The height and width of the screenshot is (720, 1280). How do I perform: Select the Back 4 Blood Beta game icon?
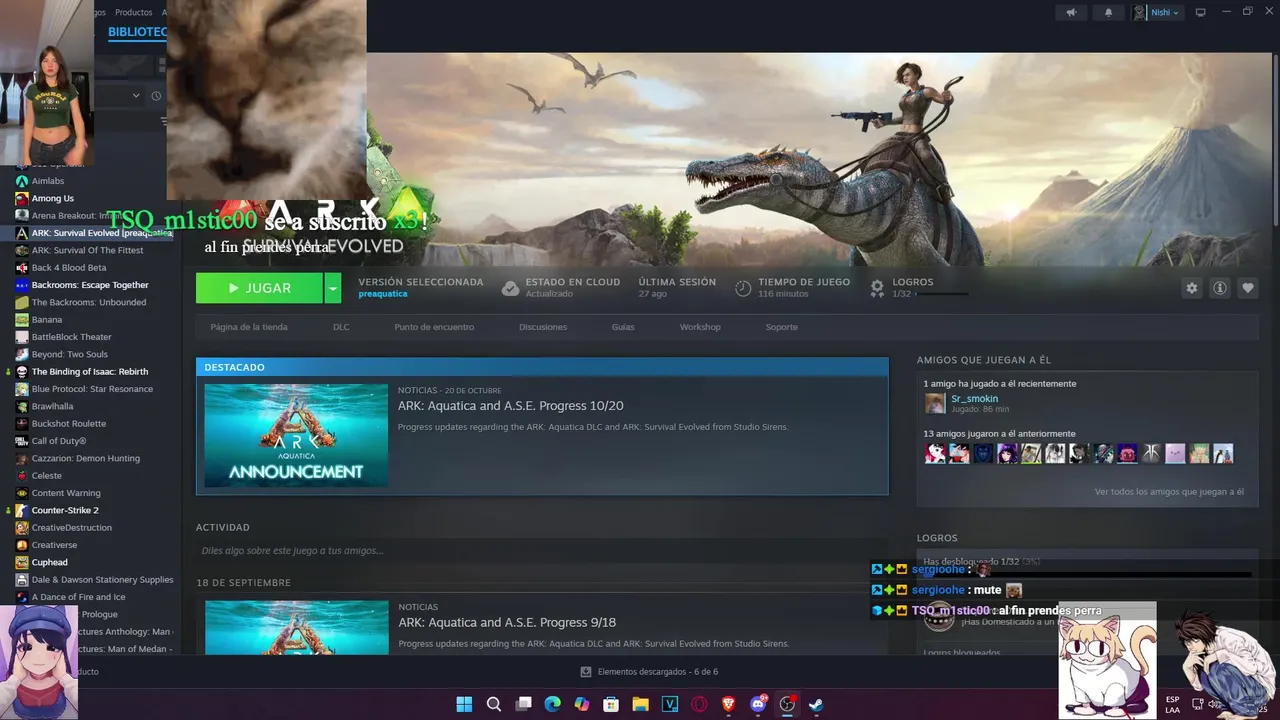pos(22,268)
